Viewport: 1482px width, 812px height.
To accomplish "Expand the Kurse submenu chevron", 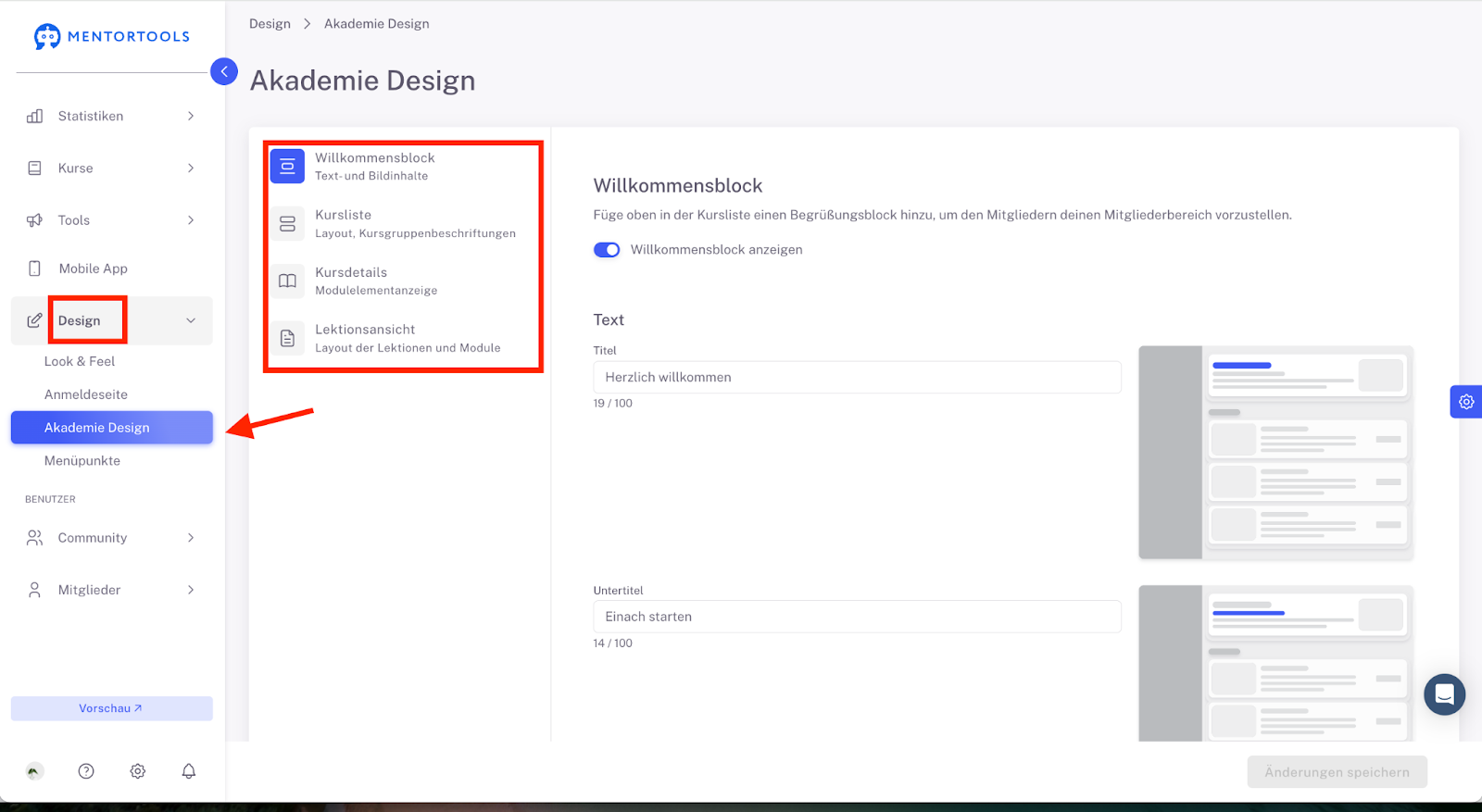I will tap(191, 169).
